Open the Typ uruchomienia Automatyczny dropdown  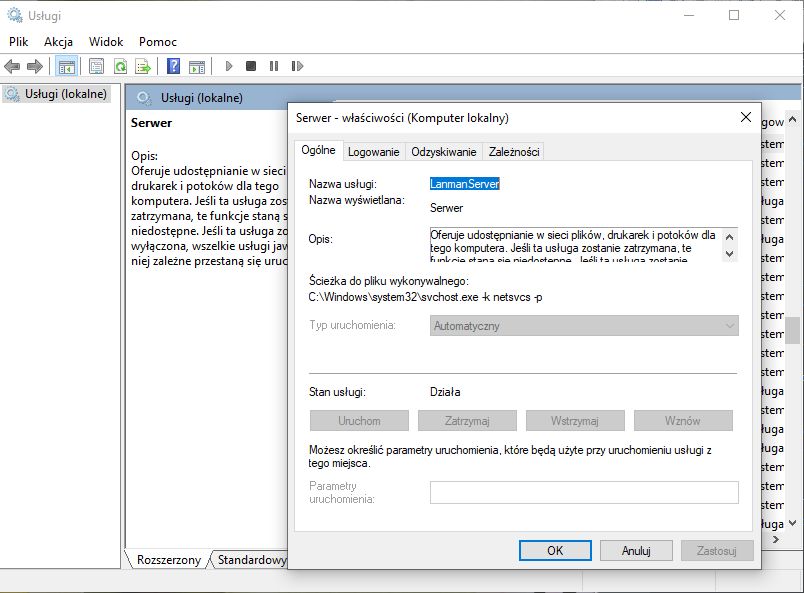point(584,326)
